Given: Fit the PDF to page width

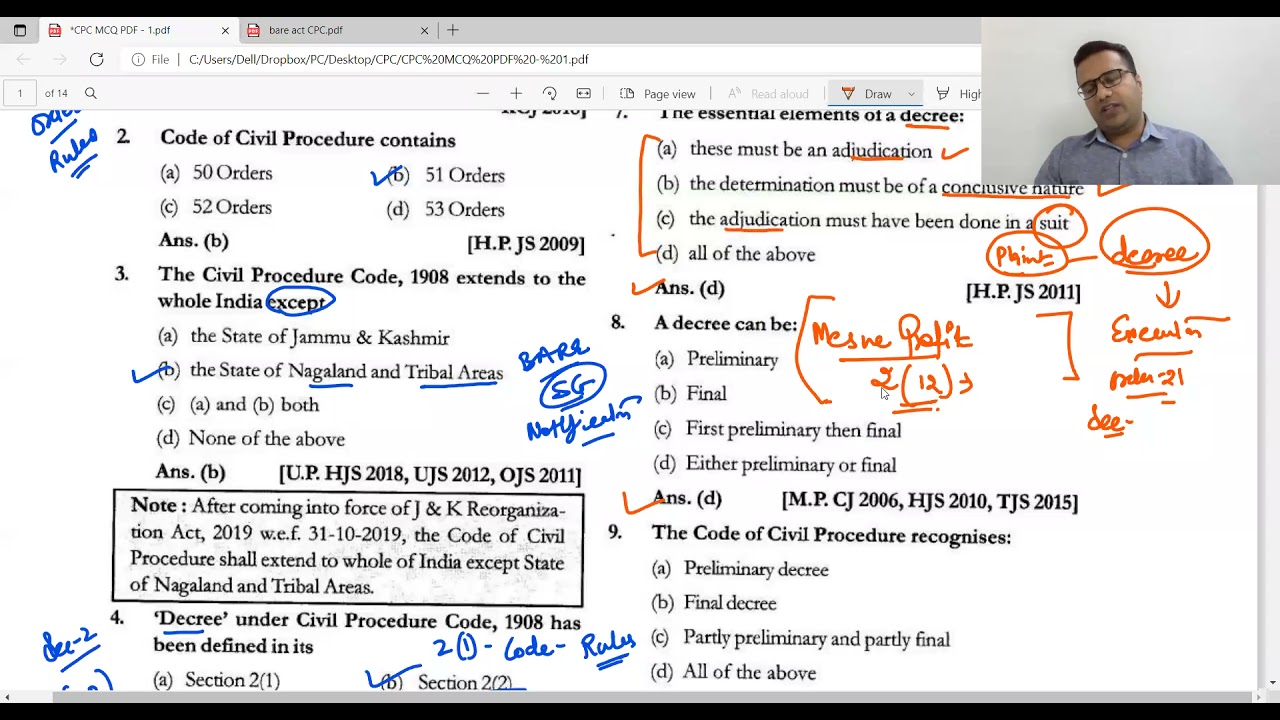Looking at the screenshot, I should 583,93.
